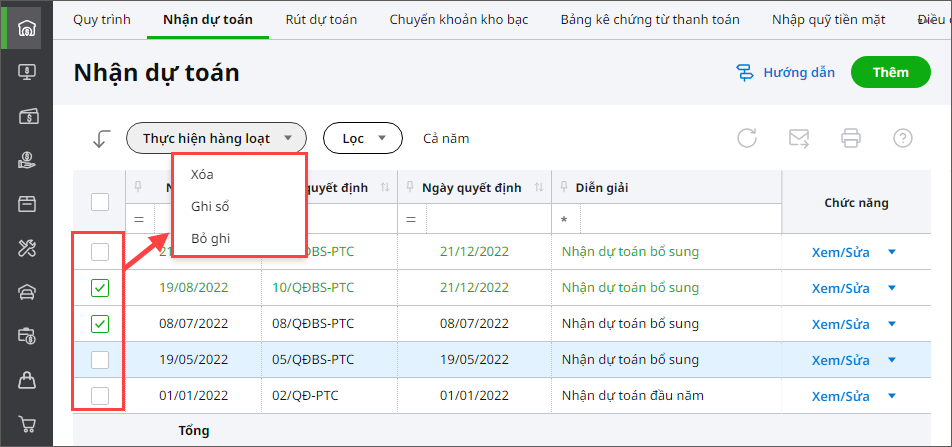
Task: Switch to the Quy trình tab
Action: tap(102, 20)
